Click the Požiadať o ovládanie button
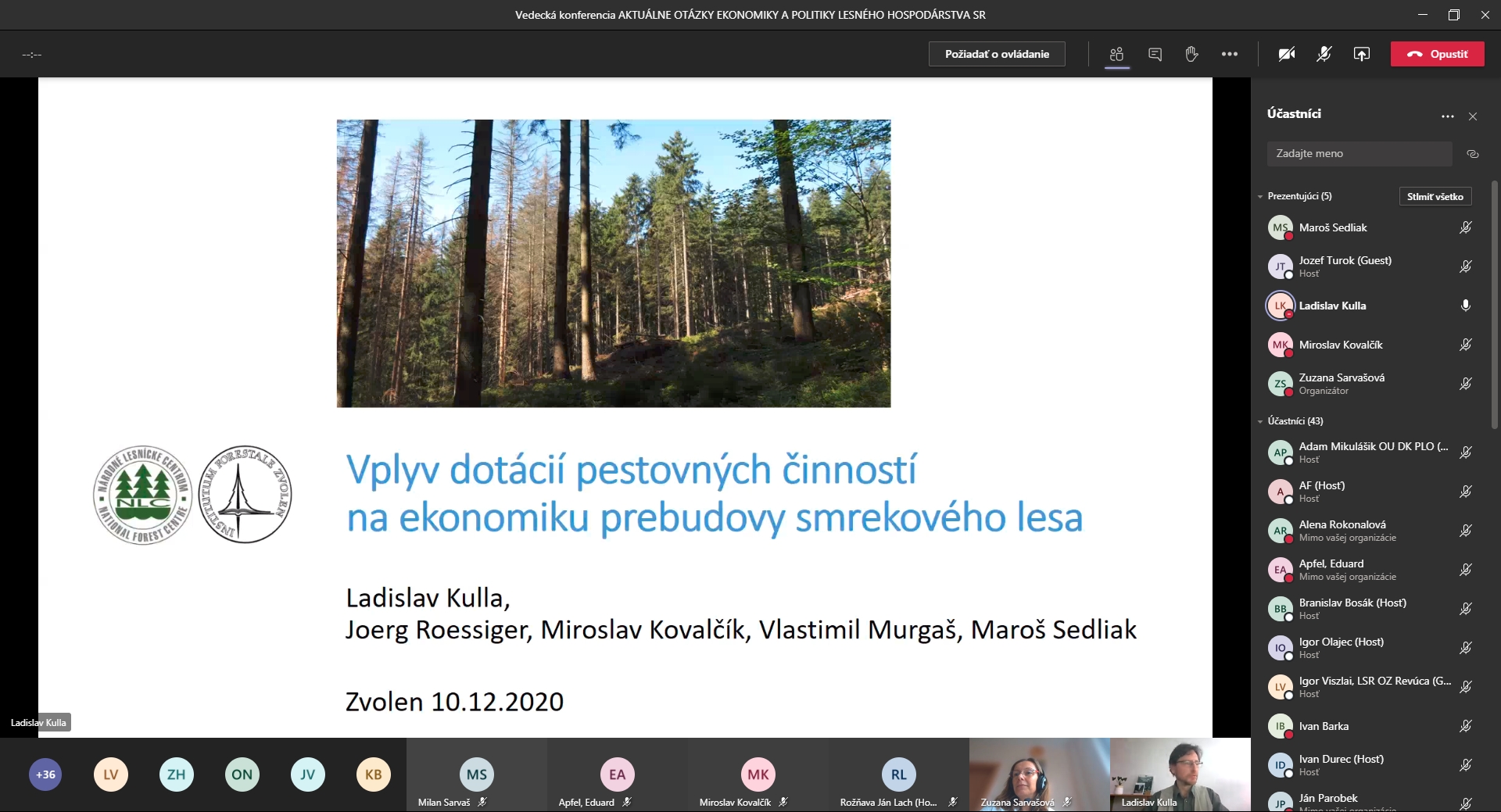 [x=997, y=54]
